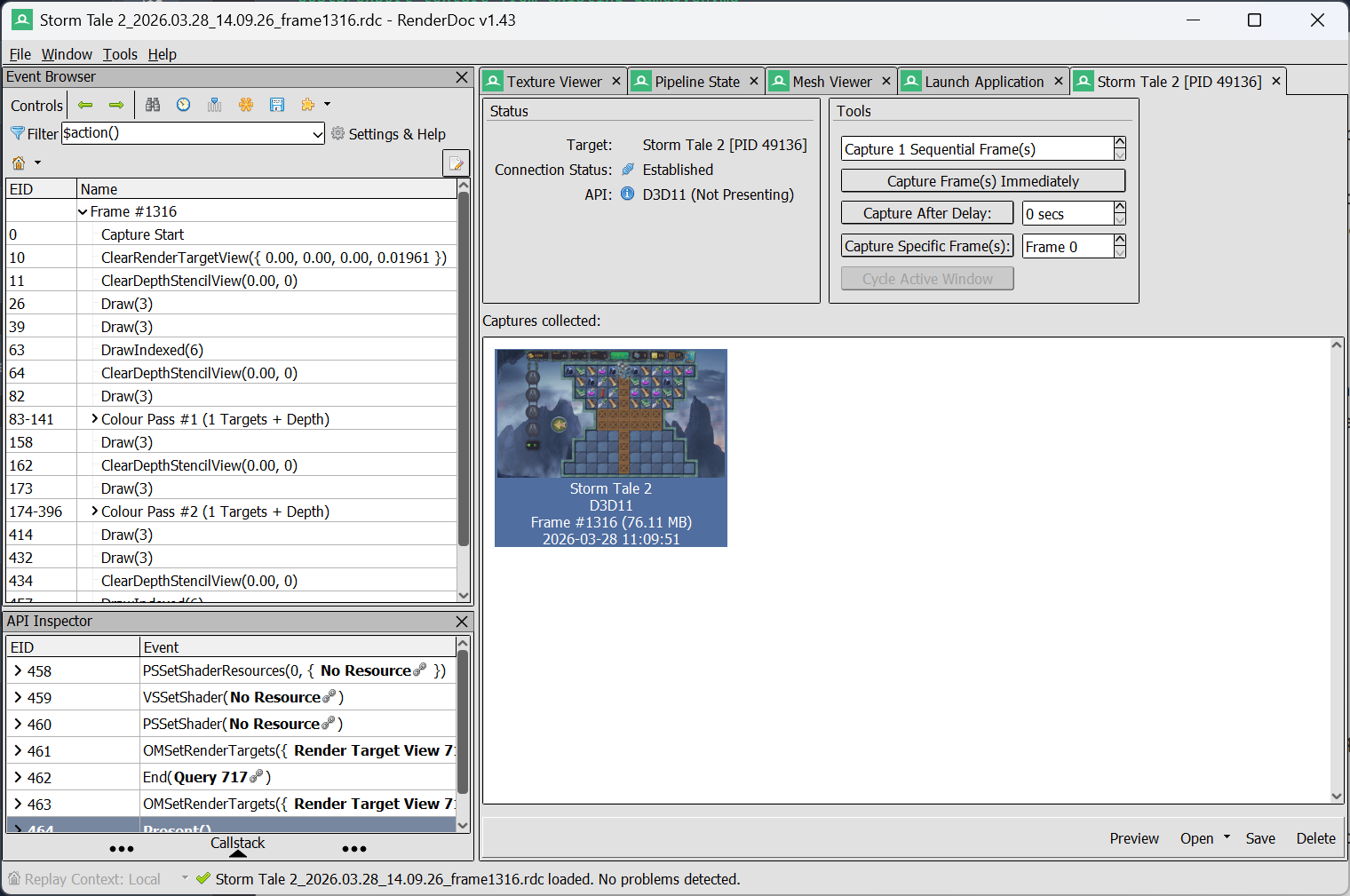Click the clock icon to time durations

pos(183,105)
